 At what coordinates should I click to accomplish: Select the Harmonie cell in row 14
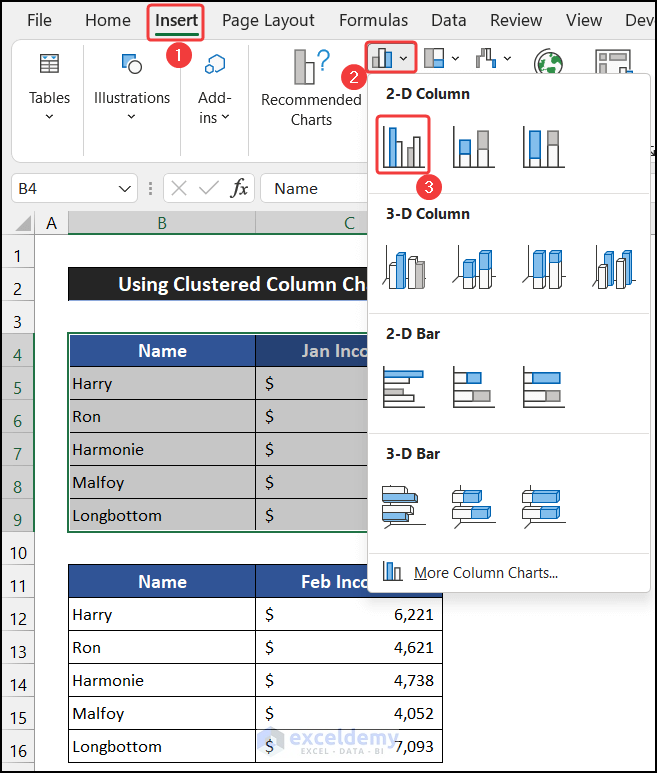(x=162, y=680)
